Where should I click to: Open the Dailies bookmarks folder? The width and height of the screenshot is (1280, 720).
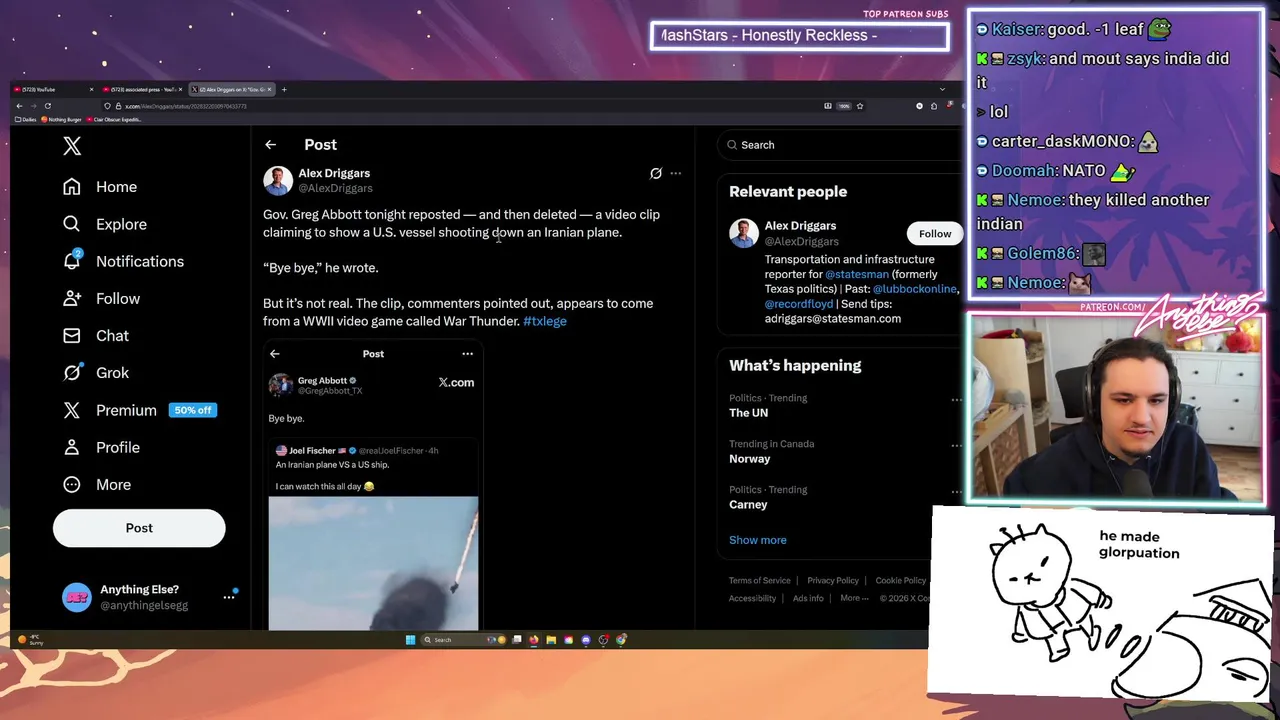[25, 119]
